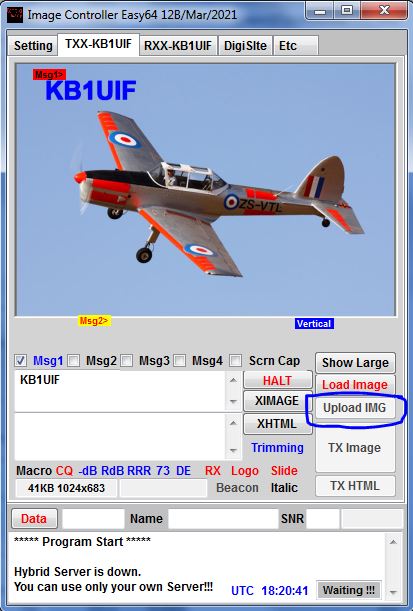The height and width of the screenshot is (611, 413).
Task: Click the blue Vertical label
Action: [x=314, y=323]
